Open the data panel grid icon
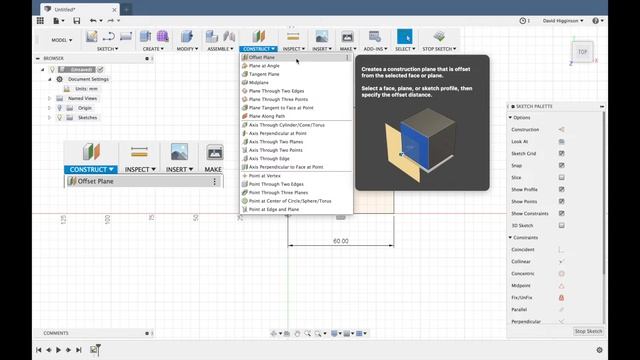 [40, 20]
